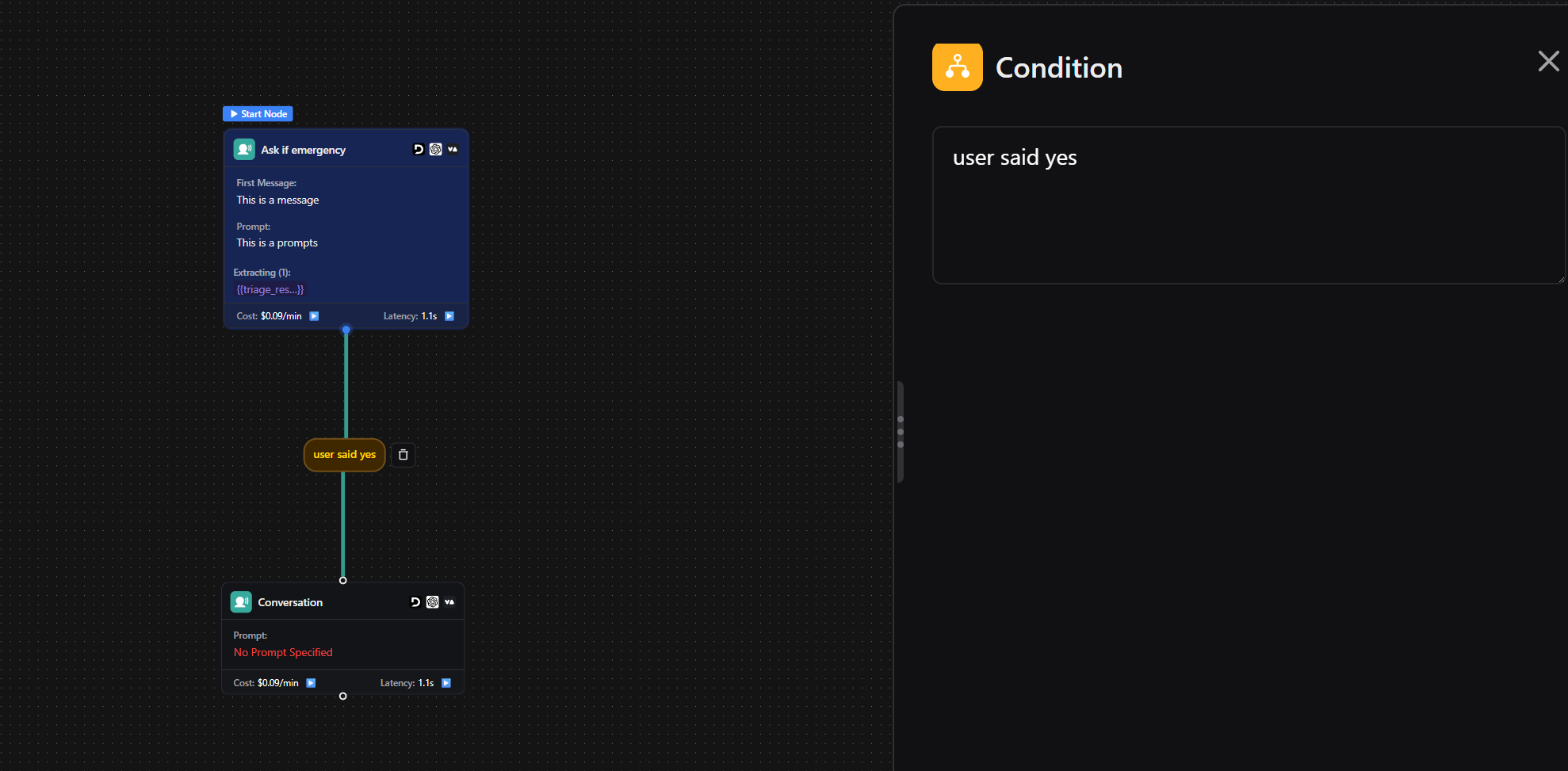Click the orange Condition branch icon

[x=957, y=67]
